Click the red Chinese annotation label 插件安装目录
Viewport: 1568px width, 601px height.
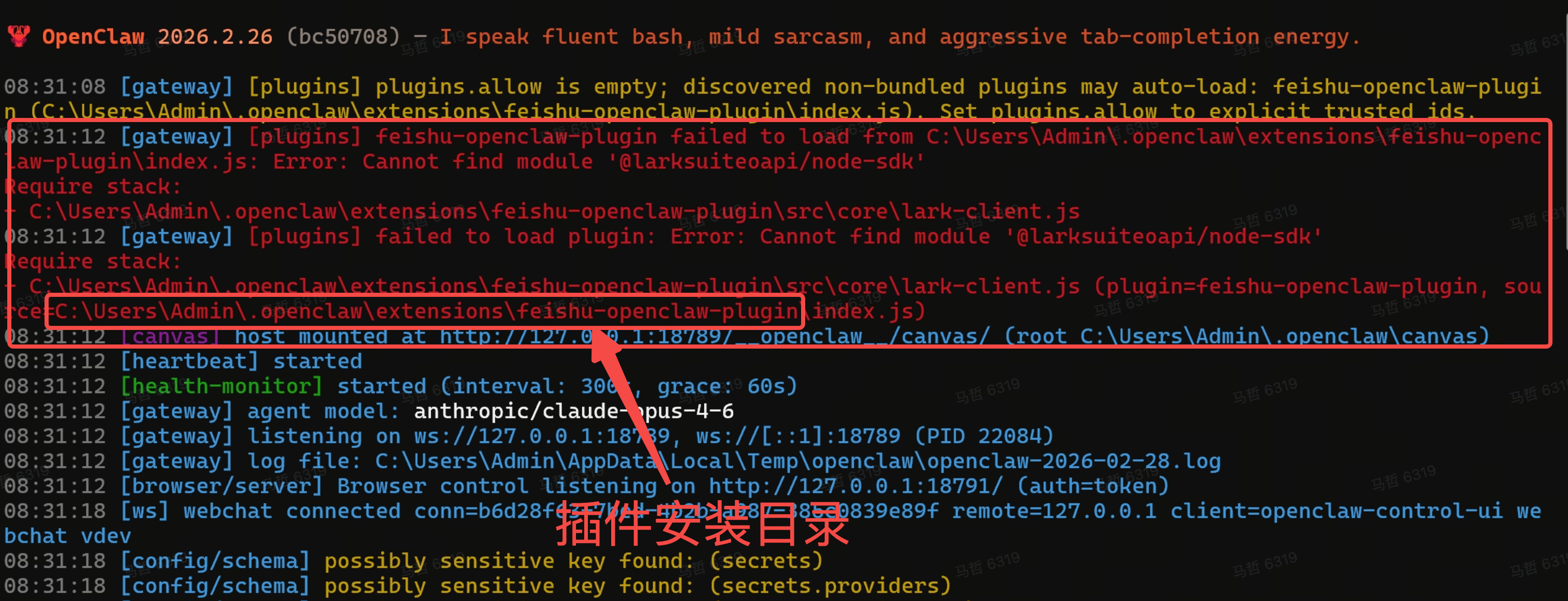point(702,522)
